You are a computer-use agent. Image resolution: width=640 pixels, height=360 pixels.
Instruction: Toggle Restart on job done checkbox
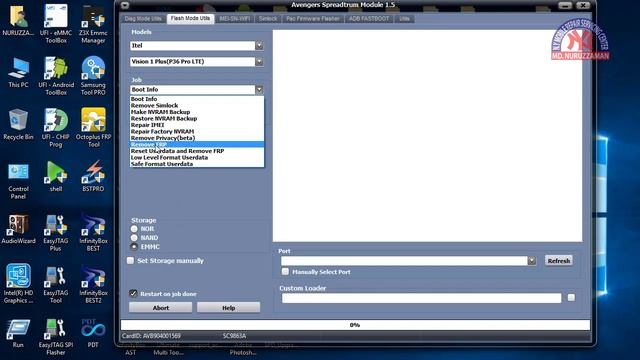coord(133,293)
